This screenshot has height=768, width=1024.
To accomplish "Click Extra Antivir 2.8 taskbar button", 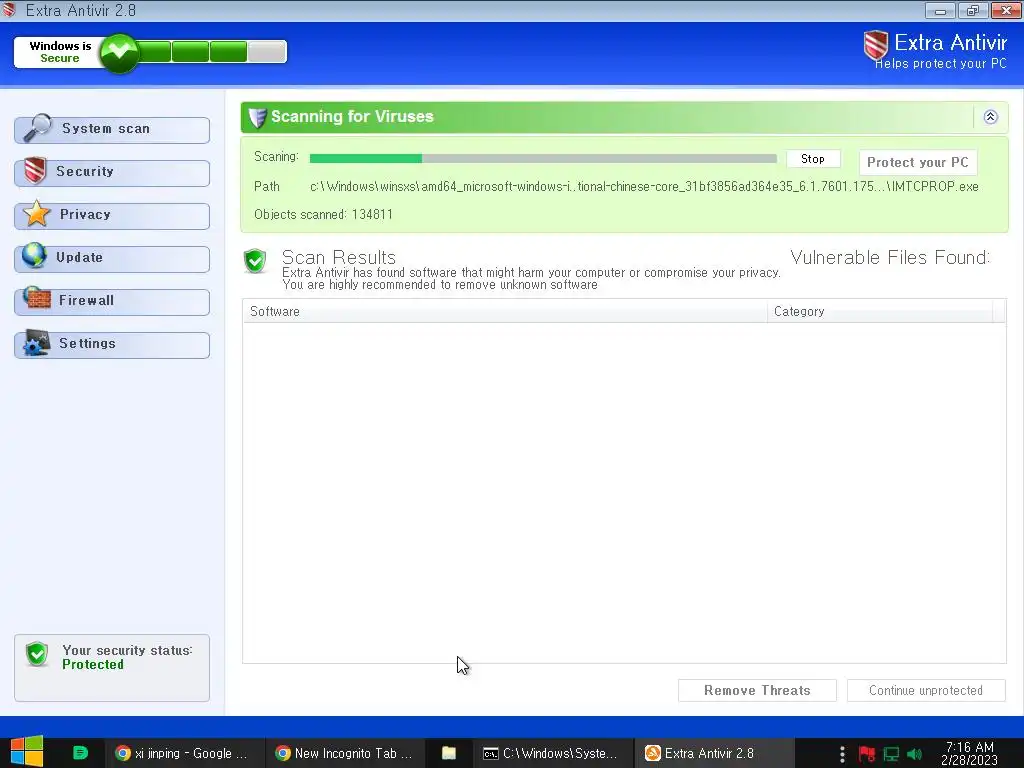I will coord(714,753).
